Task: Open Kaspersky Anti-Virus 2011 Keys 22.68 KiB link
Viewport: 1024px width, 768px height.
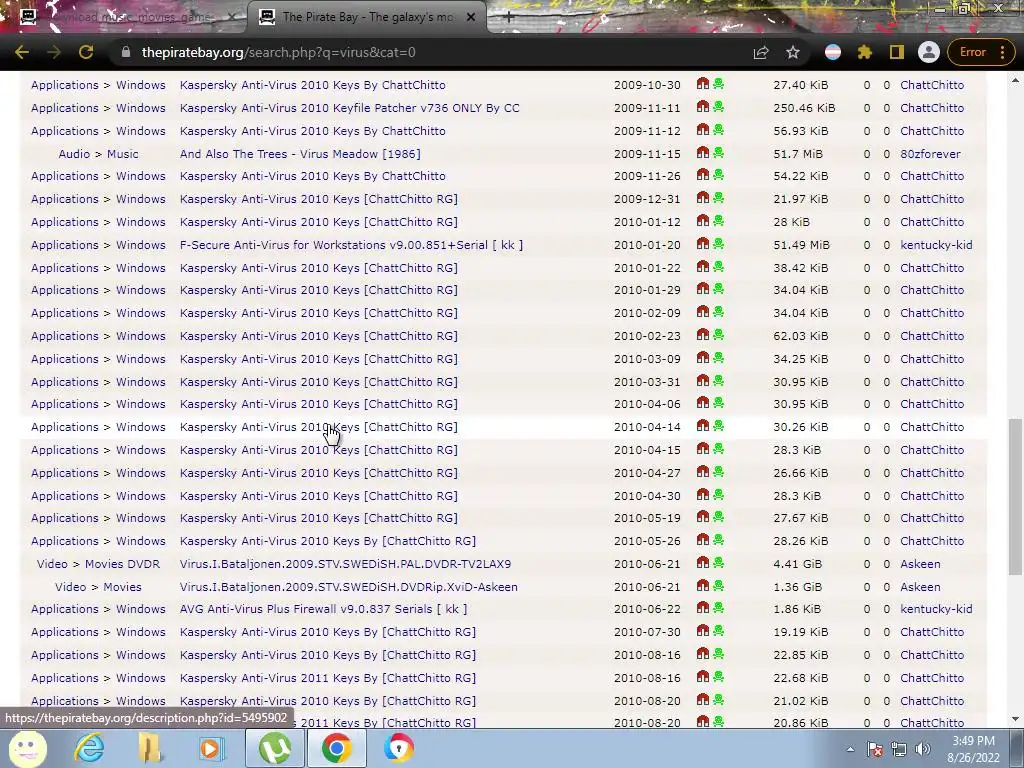Action: click(327, 678)
